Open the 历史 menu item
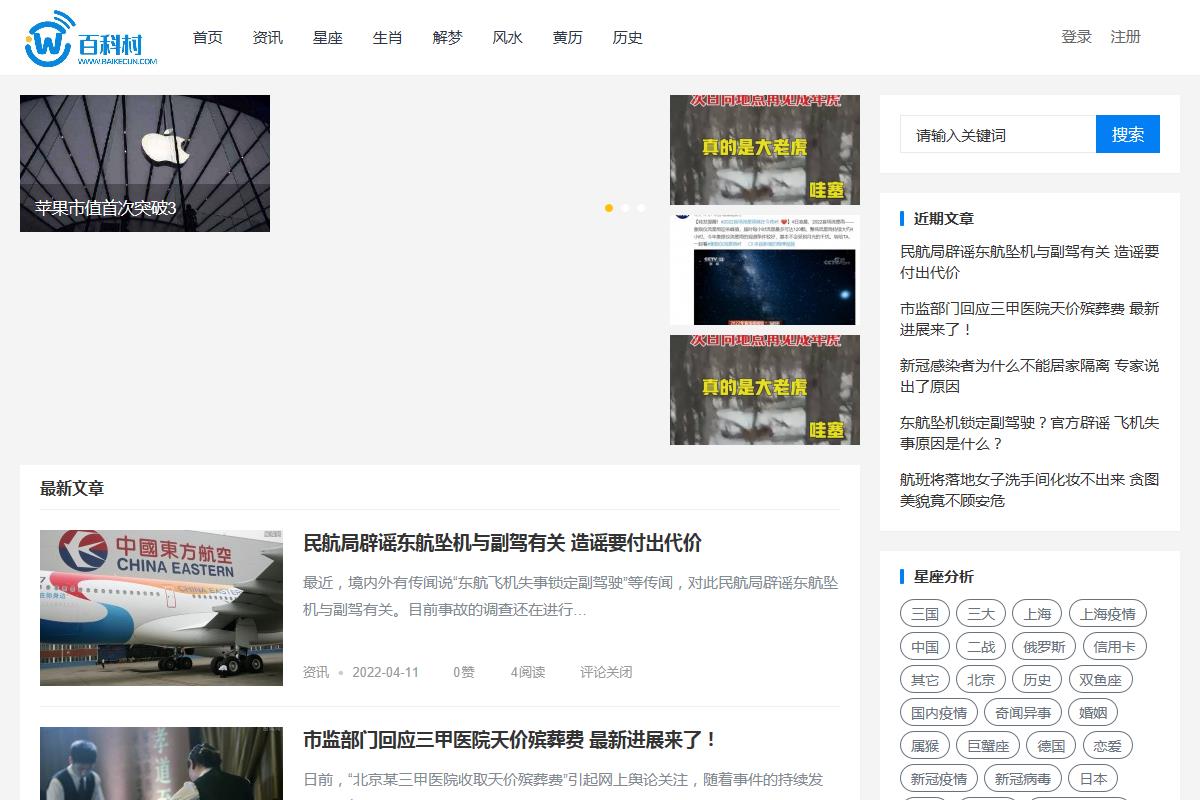Viewport: 1200px width, 800px height. [x=628, y=37]
